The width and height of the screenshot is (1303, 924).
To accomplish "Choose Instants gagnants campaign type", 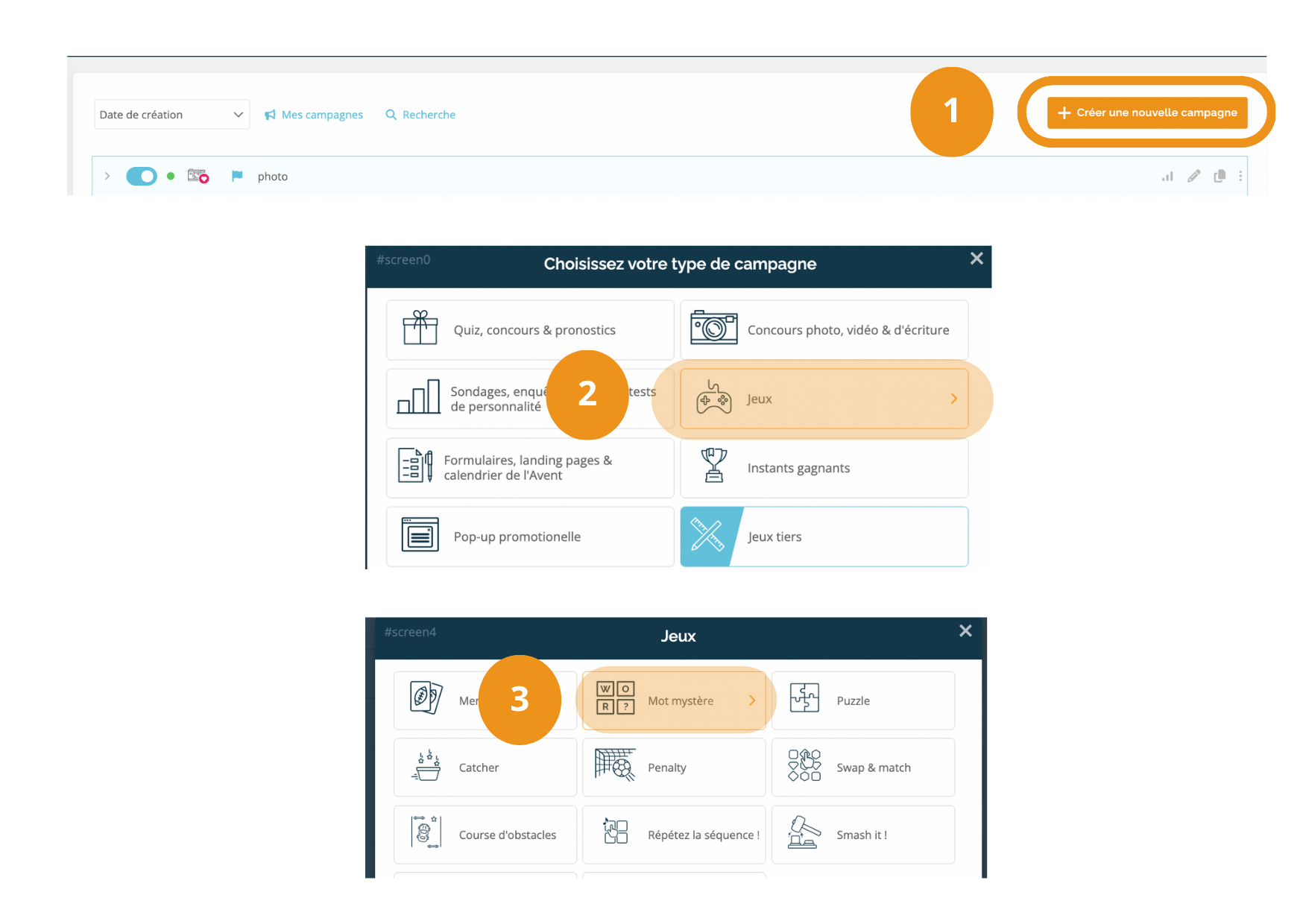I will pos(824,468).
